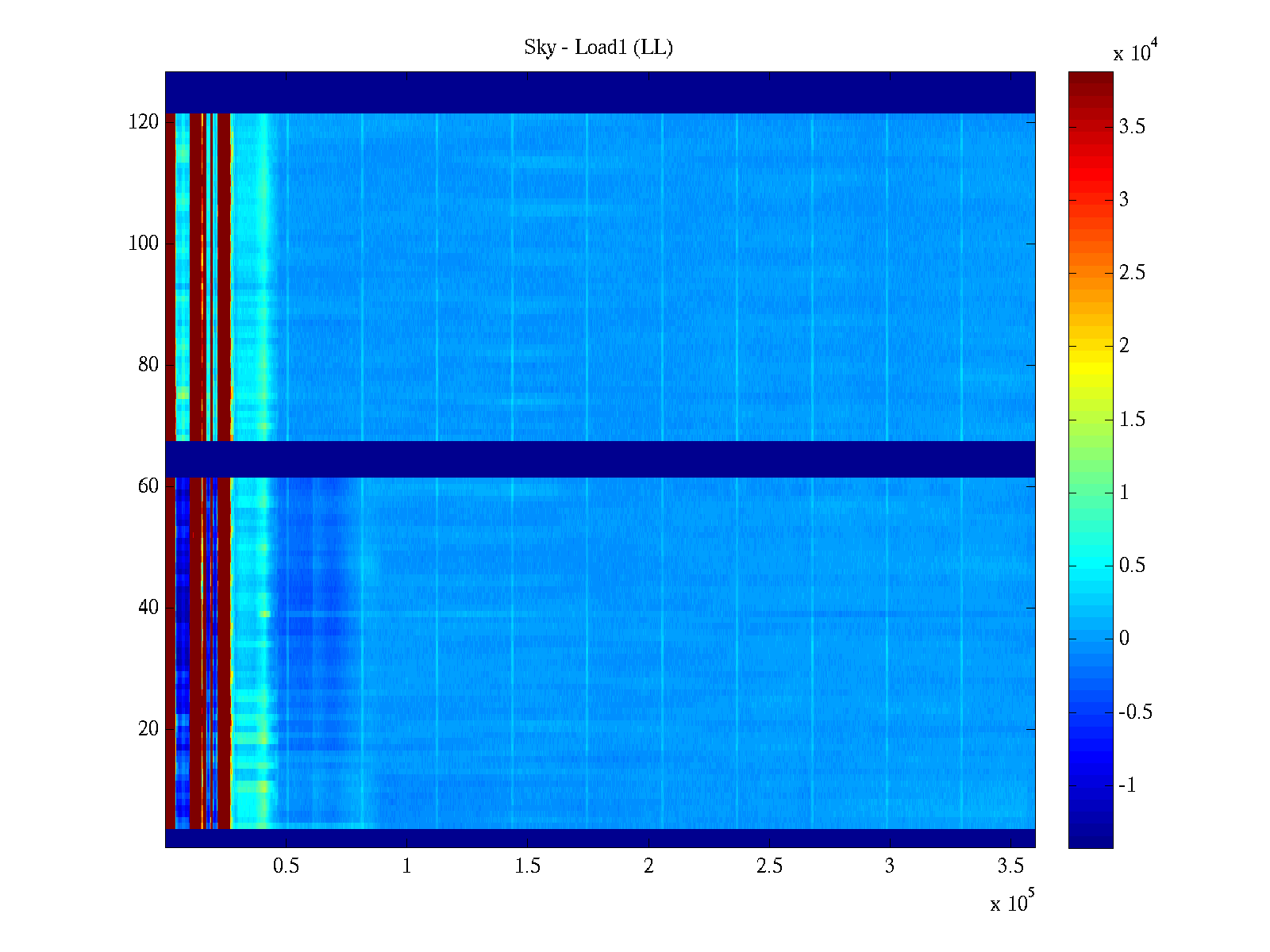Click the y-axis tick label 120

(x=144, y=122)
